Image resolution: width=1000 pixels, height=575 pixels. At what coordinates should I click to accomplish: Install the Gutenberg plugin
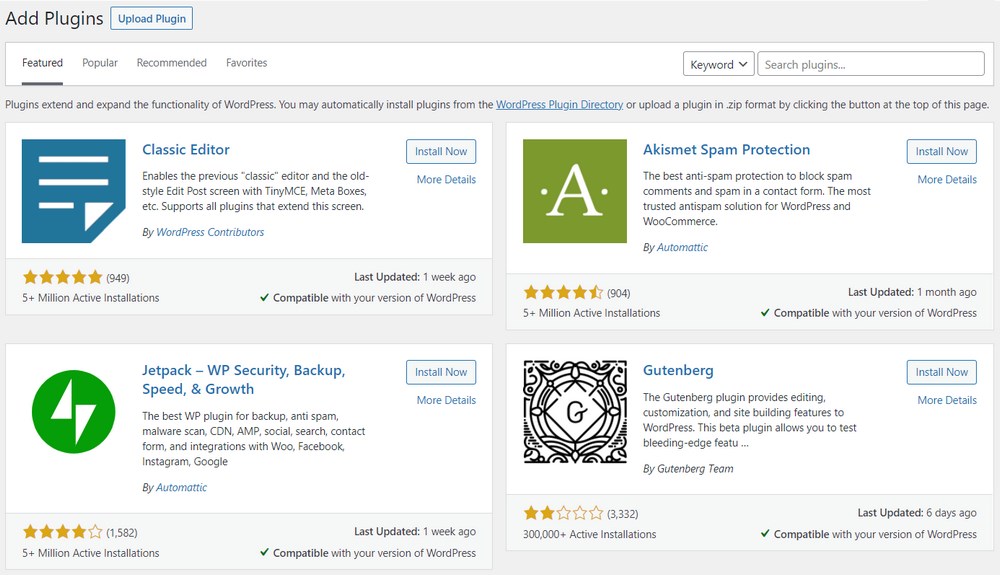(x=941, y=372)
